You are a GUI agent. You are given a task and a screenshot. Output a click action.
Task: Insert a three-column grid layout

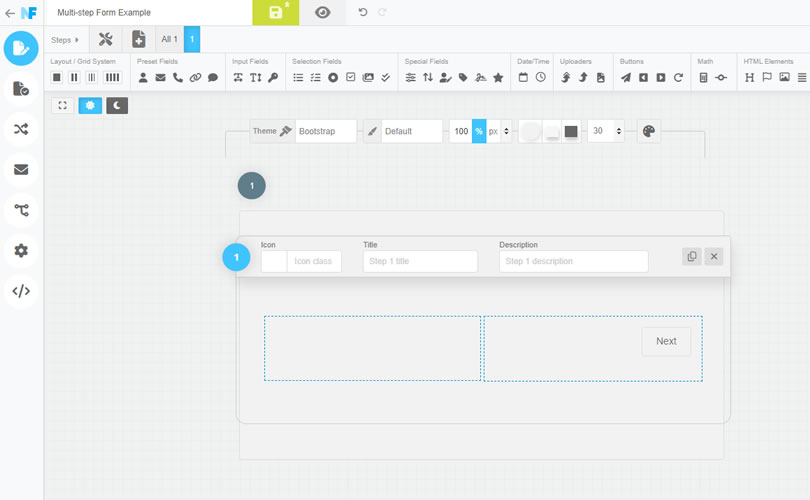coord(92,77)
